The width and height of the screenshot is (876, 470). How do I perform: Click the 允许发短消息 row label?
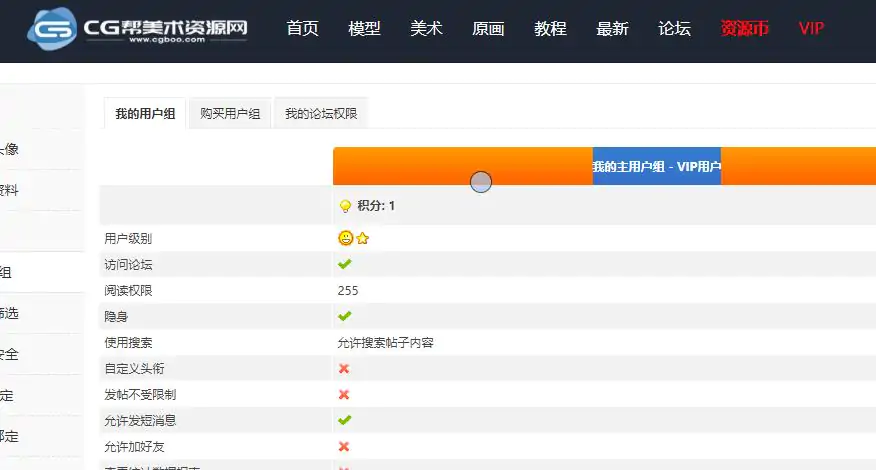140,420
